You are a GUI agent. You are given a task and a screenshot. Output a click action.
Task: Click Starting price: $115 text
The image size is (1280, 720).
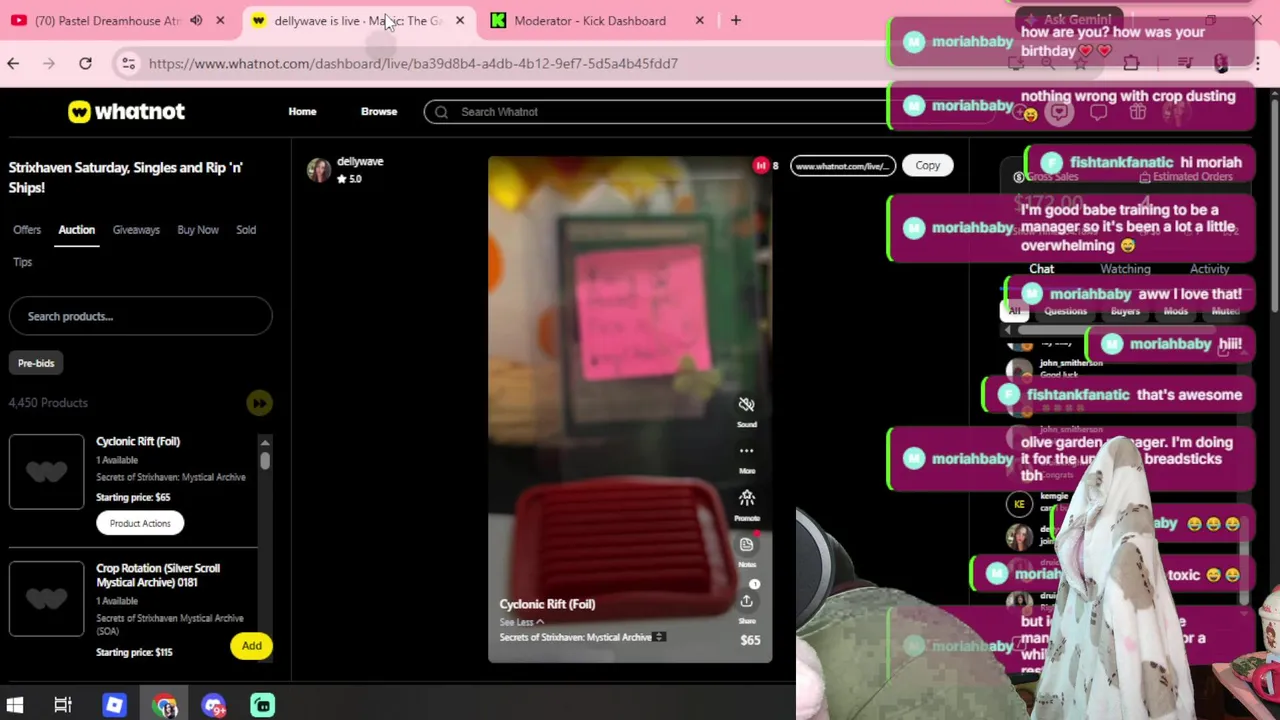point(134,652)
